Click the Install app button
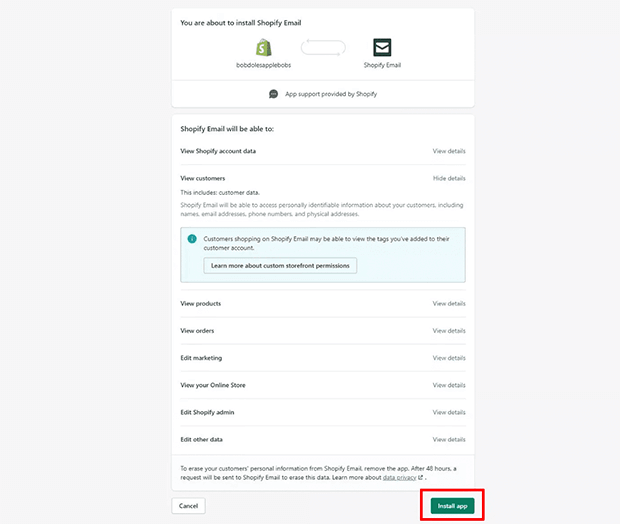The height and width of the screenshot is (524, 620). tap(452, 506)
